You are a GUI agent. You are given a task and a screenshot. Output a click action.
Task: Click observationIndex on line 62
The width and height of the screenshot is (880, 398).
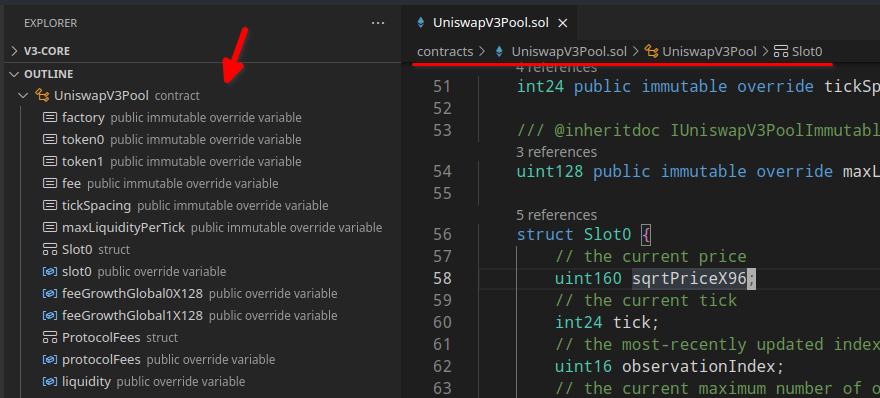pyautogui.click(x=698, y=366)
